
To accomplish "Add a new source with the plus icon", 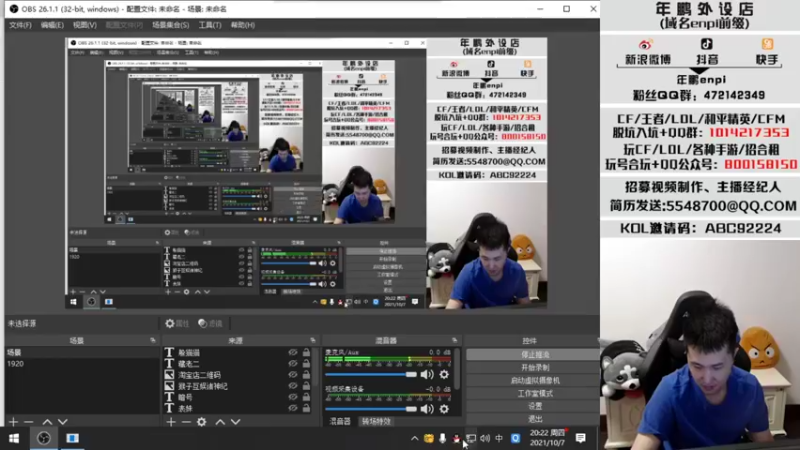I will point(171,422).
